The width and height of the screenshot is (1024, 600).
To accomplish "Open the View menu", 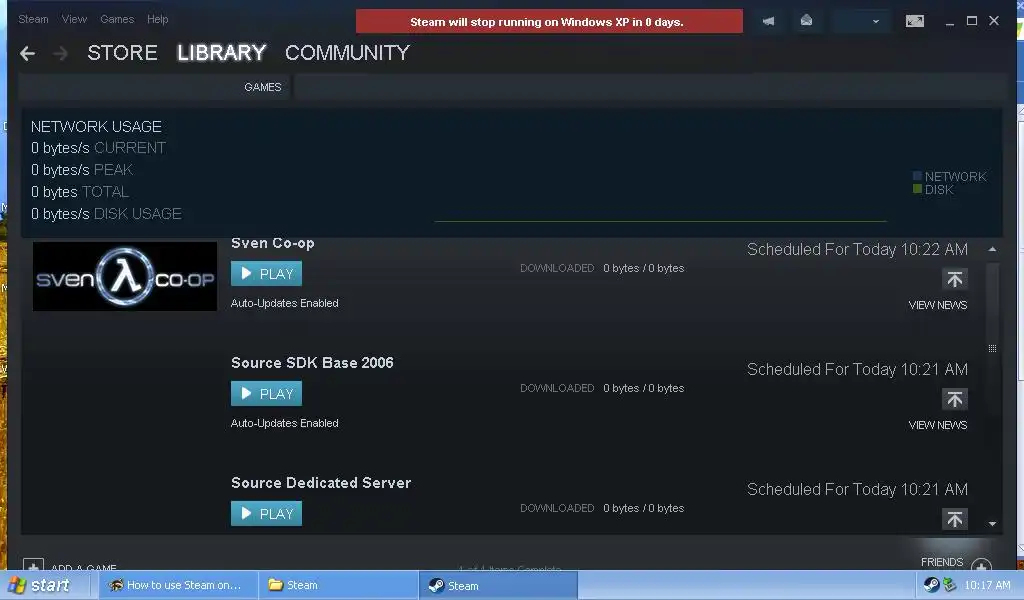I will pyautogui.click(x=74, y=19).
